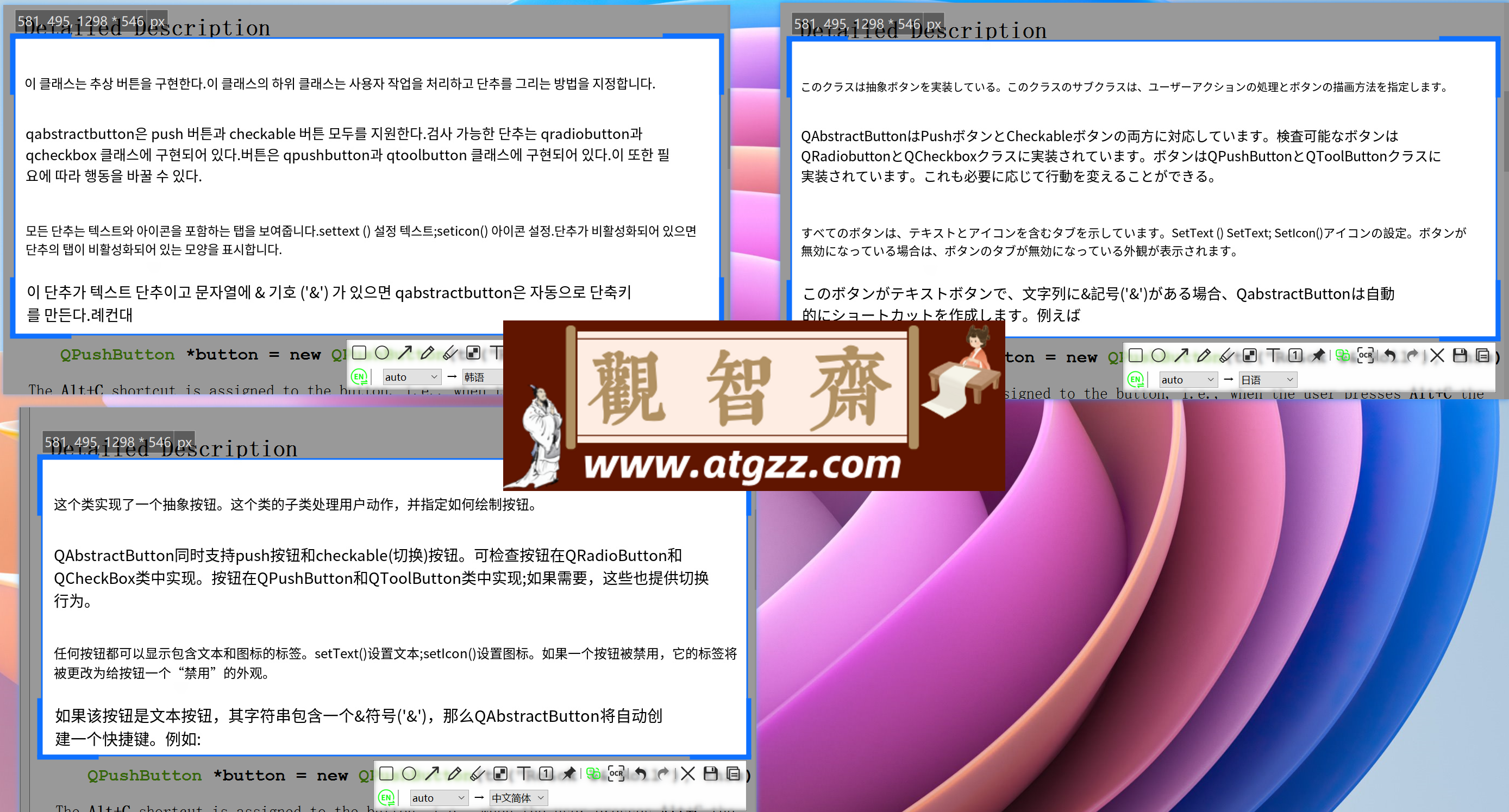Save the Japanese screenshot with floppy icon
Image resolution: width=1509 pixels, height=812 pixels.
(x=1461, y=355)
